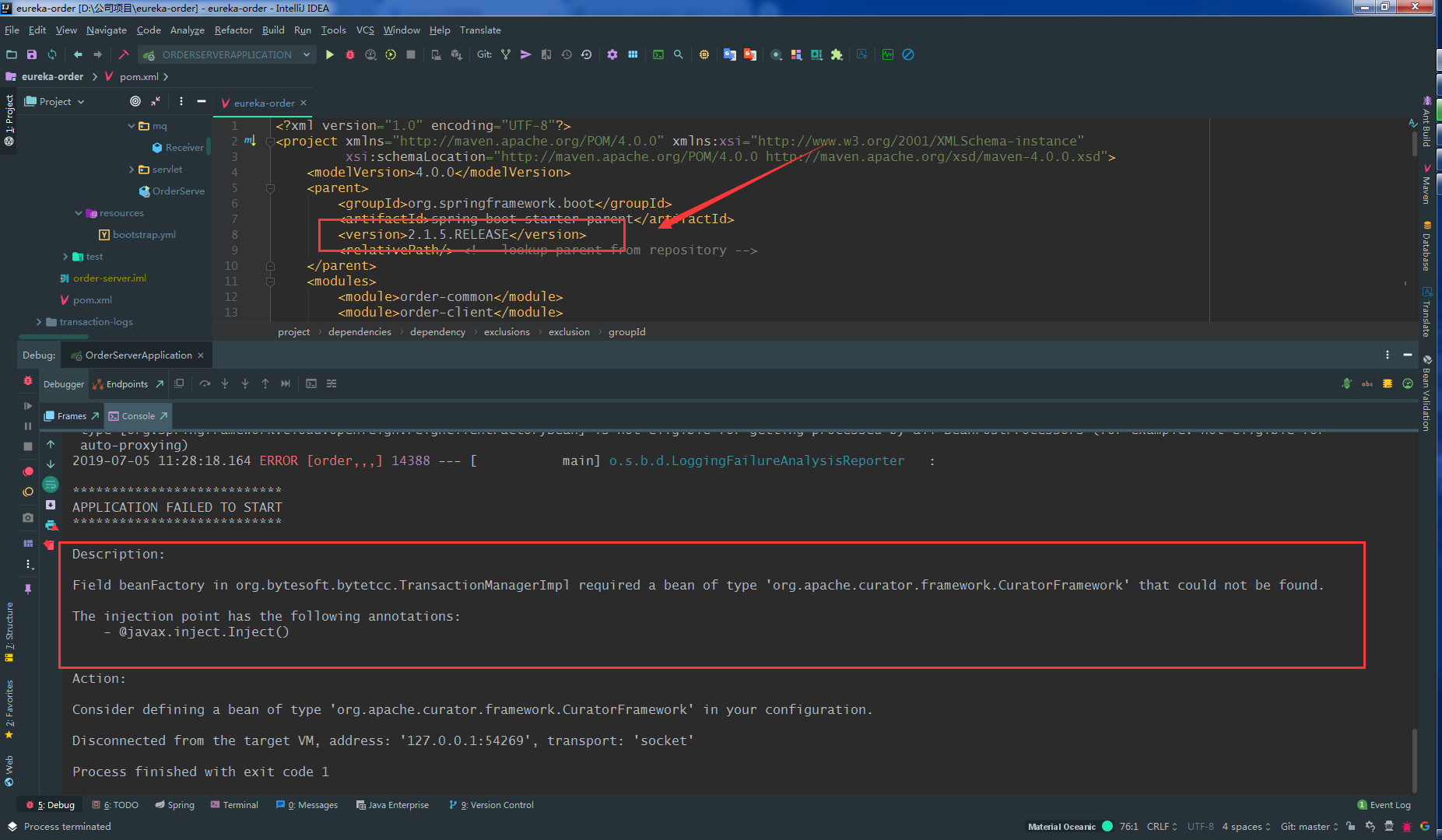Take a thread dump with the camera icon

(28, 517)
